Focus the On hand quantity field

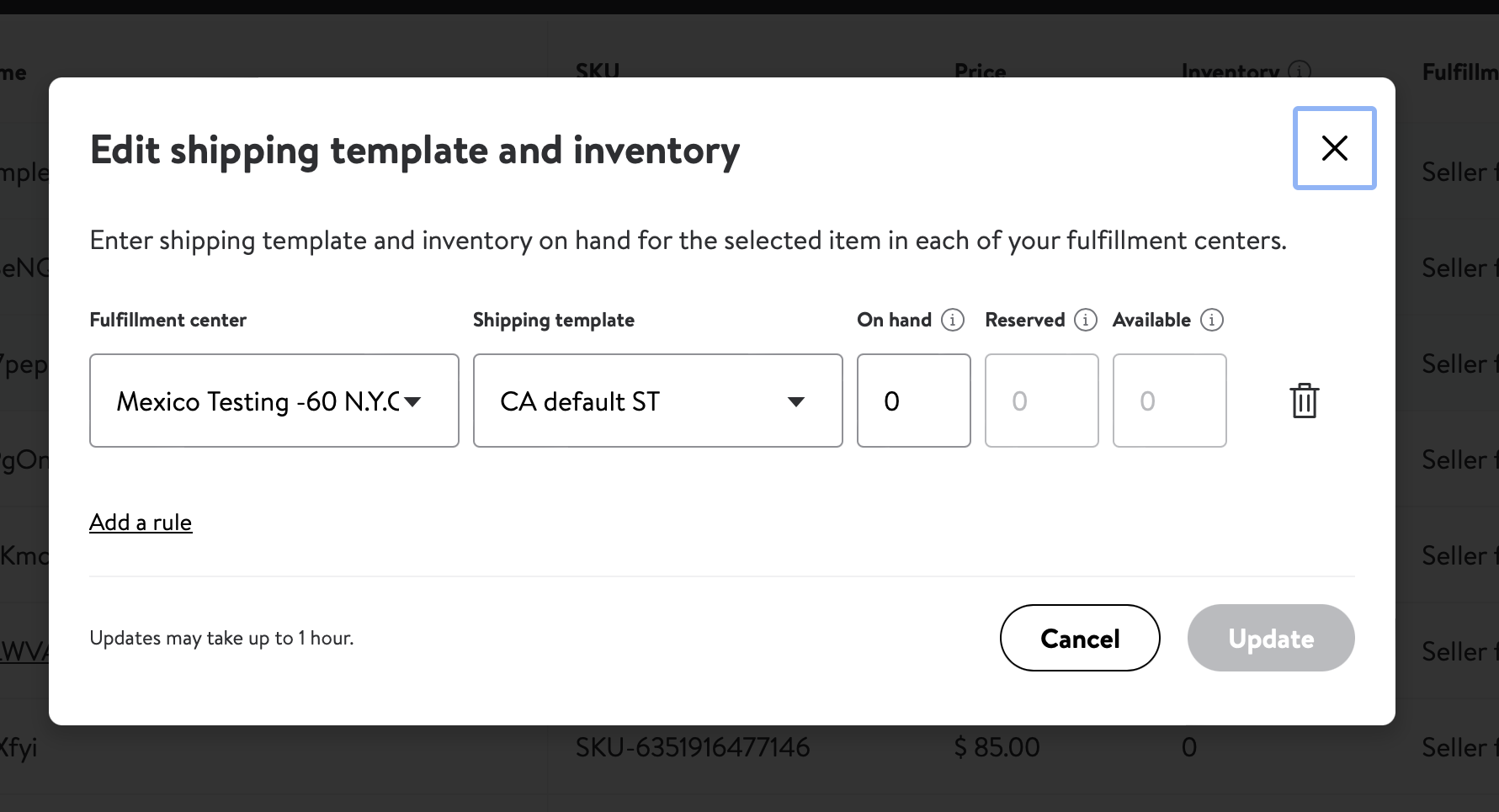(x=914, y=401)
